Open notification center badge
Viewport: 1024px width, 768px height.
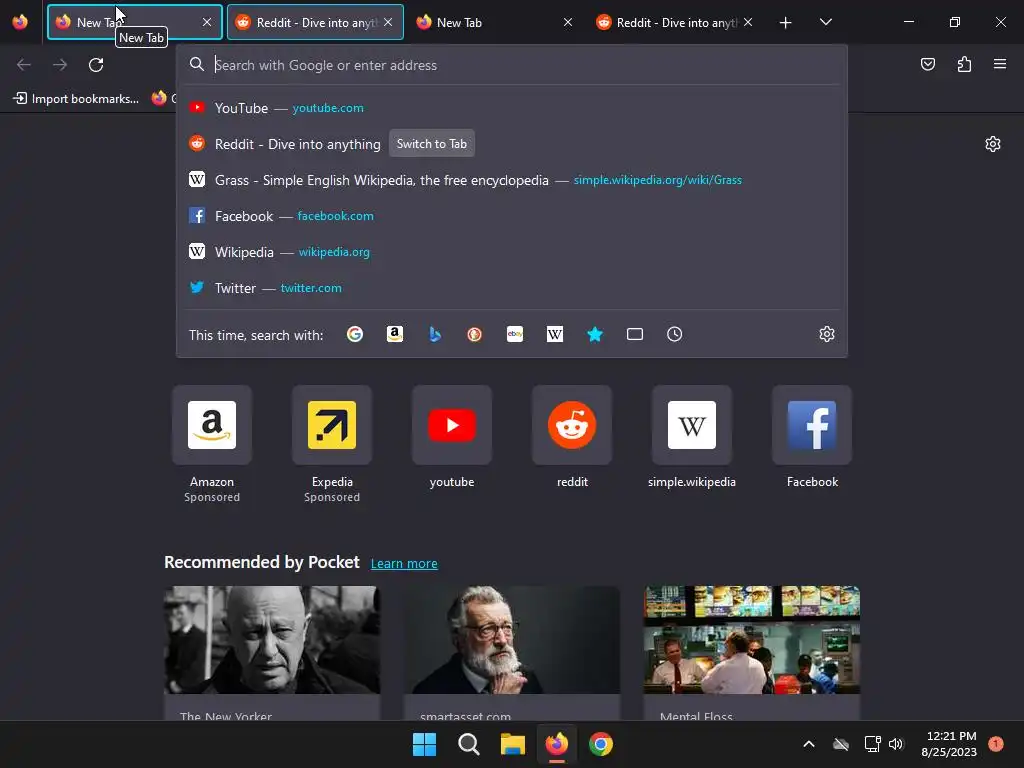(995, 744)
